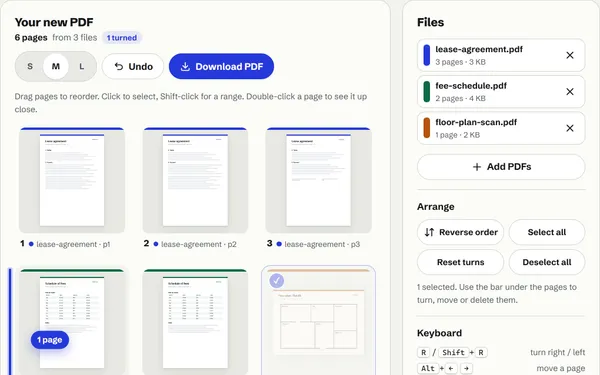Click the orange color bar of floor-plan-scan.pdf
Viewport: 600px width, 375px height.
point(427,128)
